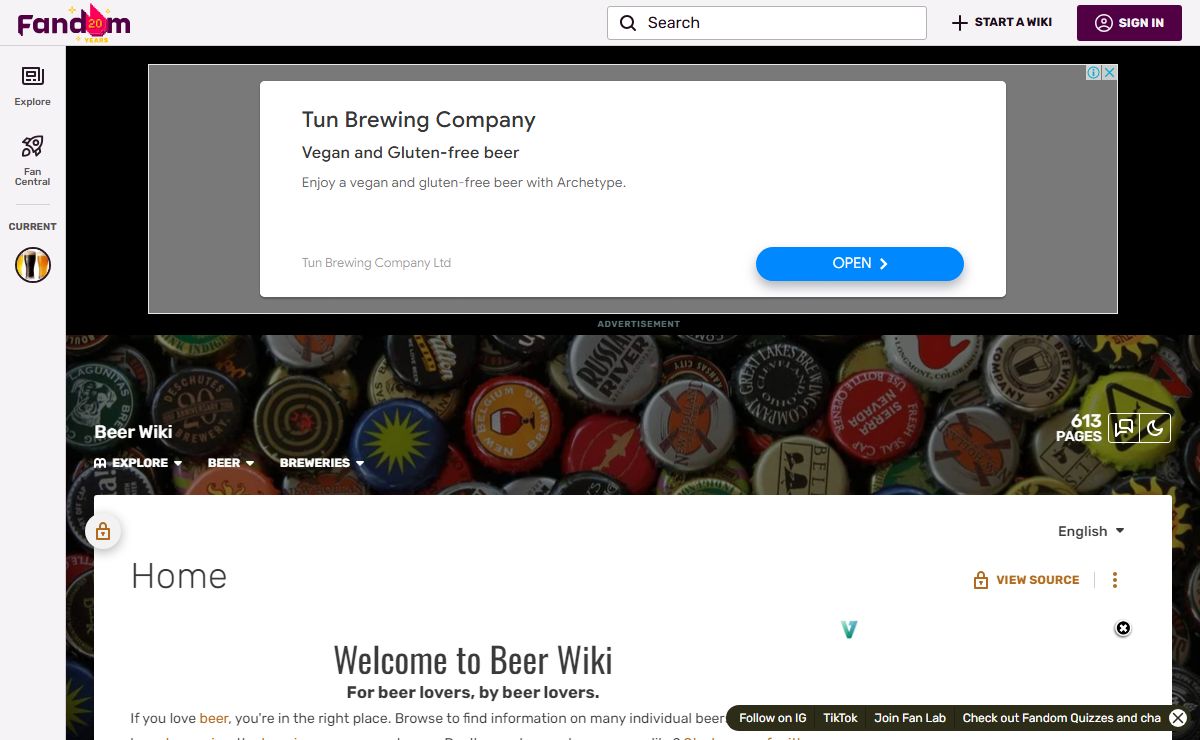Viewport: 1200px width, 740px height.
Task: Open the three-dot more actions menu
Action: click(1115, 580)
